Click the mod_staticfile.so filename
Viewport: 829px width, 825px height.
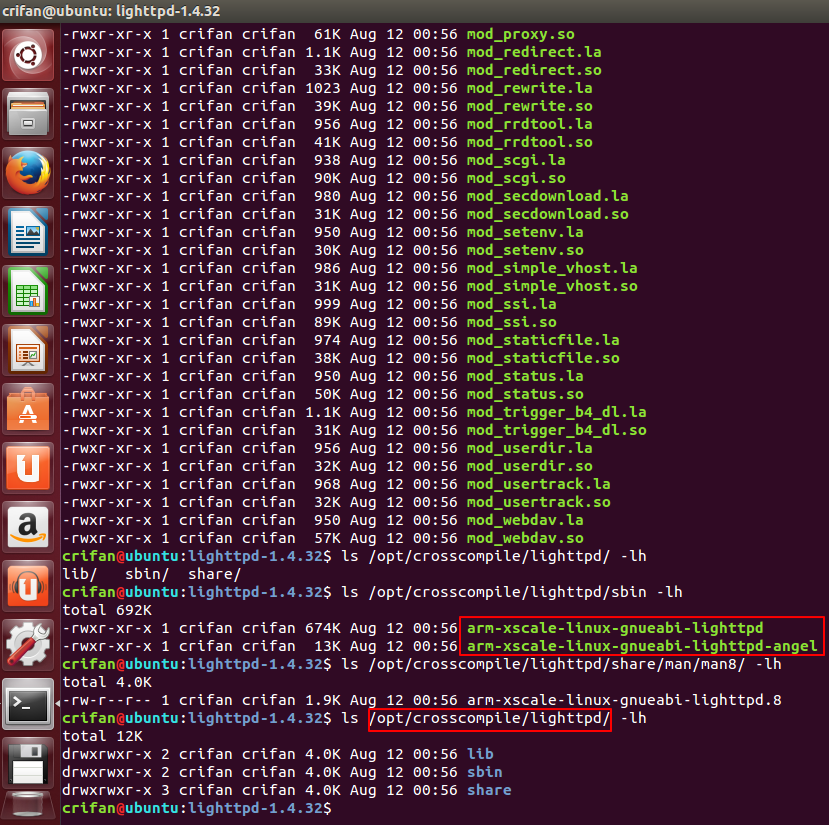click(x=543, y=358)
